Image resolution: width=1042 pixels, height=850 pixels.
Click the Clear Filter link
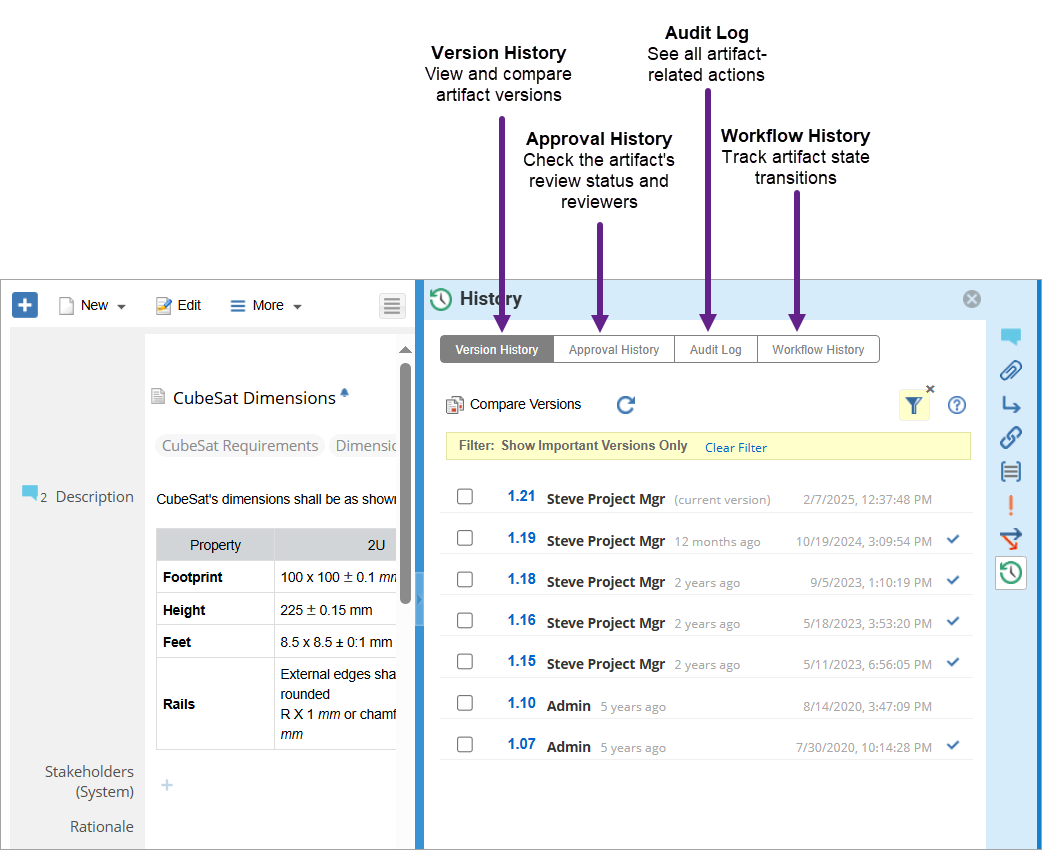click(x=736, y=448)
